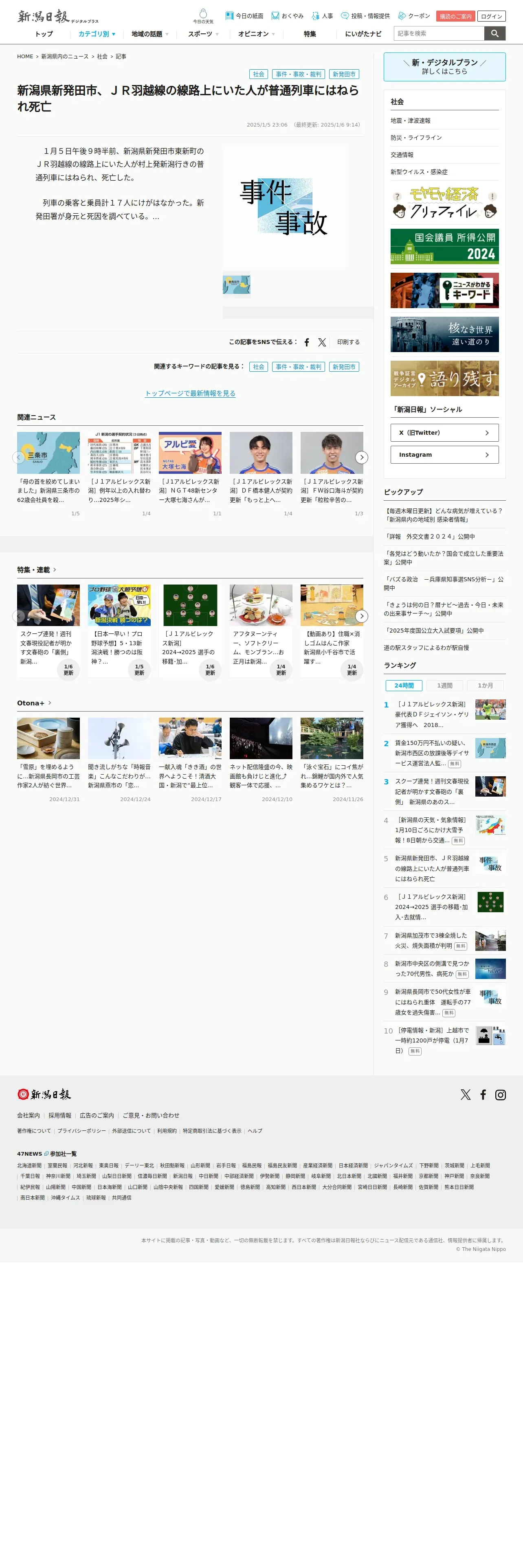The width and height of the screenshot is (523, 1568).
Task: Next arrow in 関連ニュース carousel
Action: coord(362,457)
